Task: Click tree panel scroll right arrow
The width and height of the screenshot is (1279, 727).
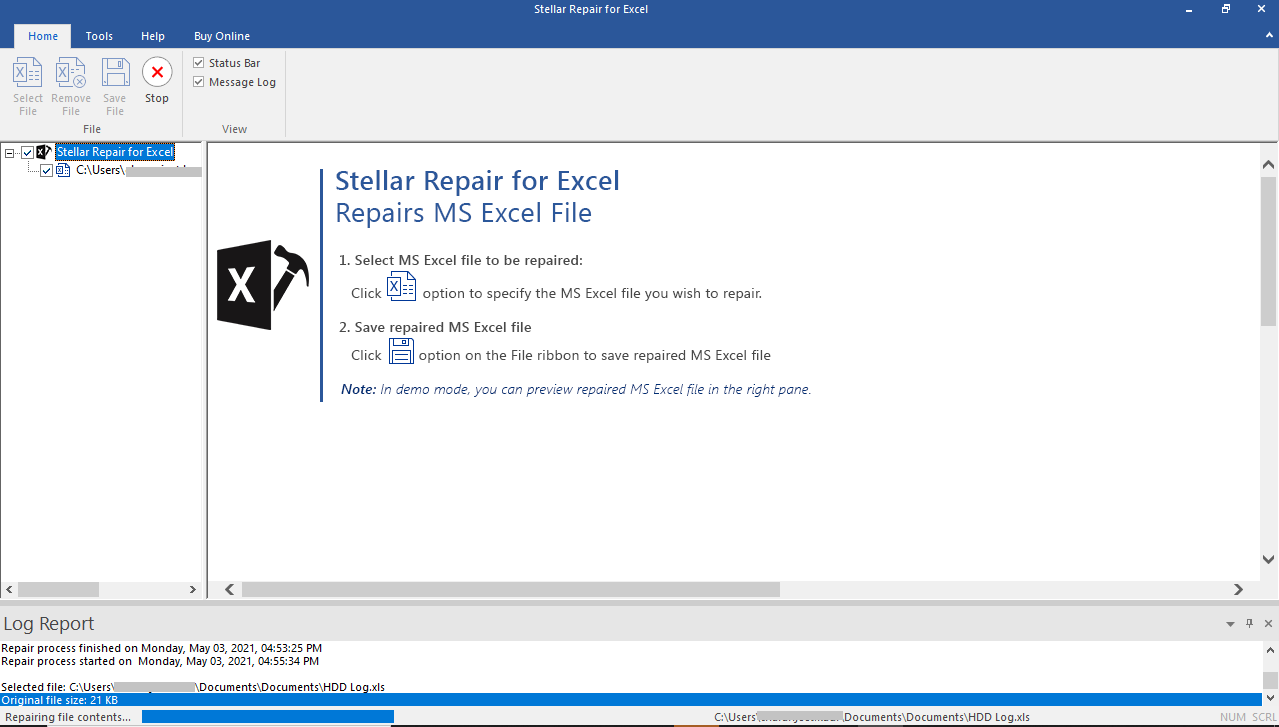Action: (x=194, y=590)
